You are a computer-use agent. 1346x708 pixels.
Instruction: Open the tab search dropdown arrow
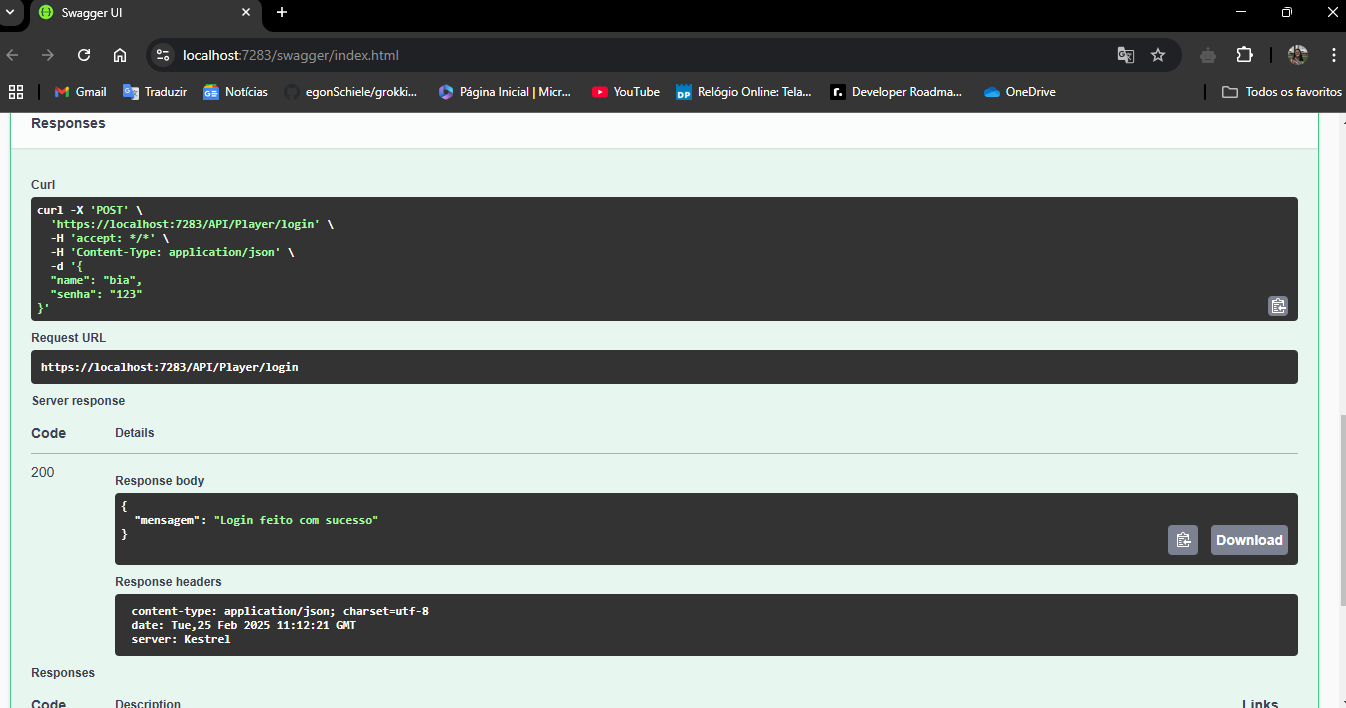(x=9, y=13)
